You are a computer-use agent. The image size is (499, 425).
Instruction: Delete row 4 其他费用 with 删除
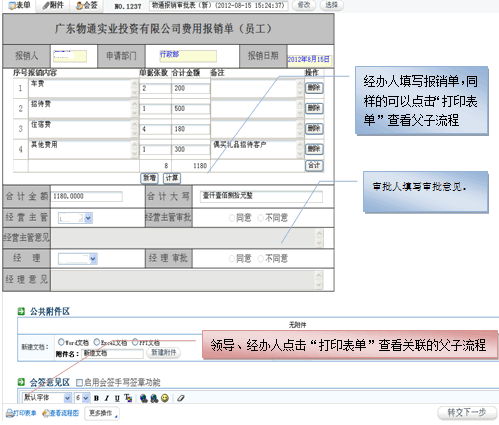pos(314,149)
